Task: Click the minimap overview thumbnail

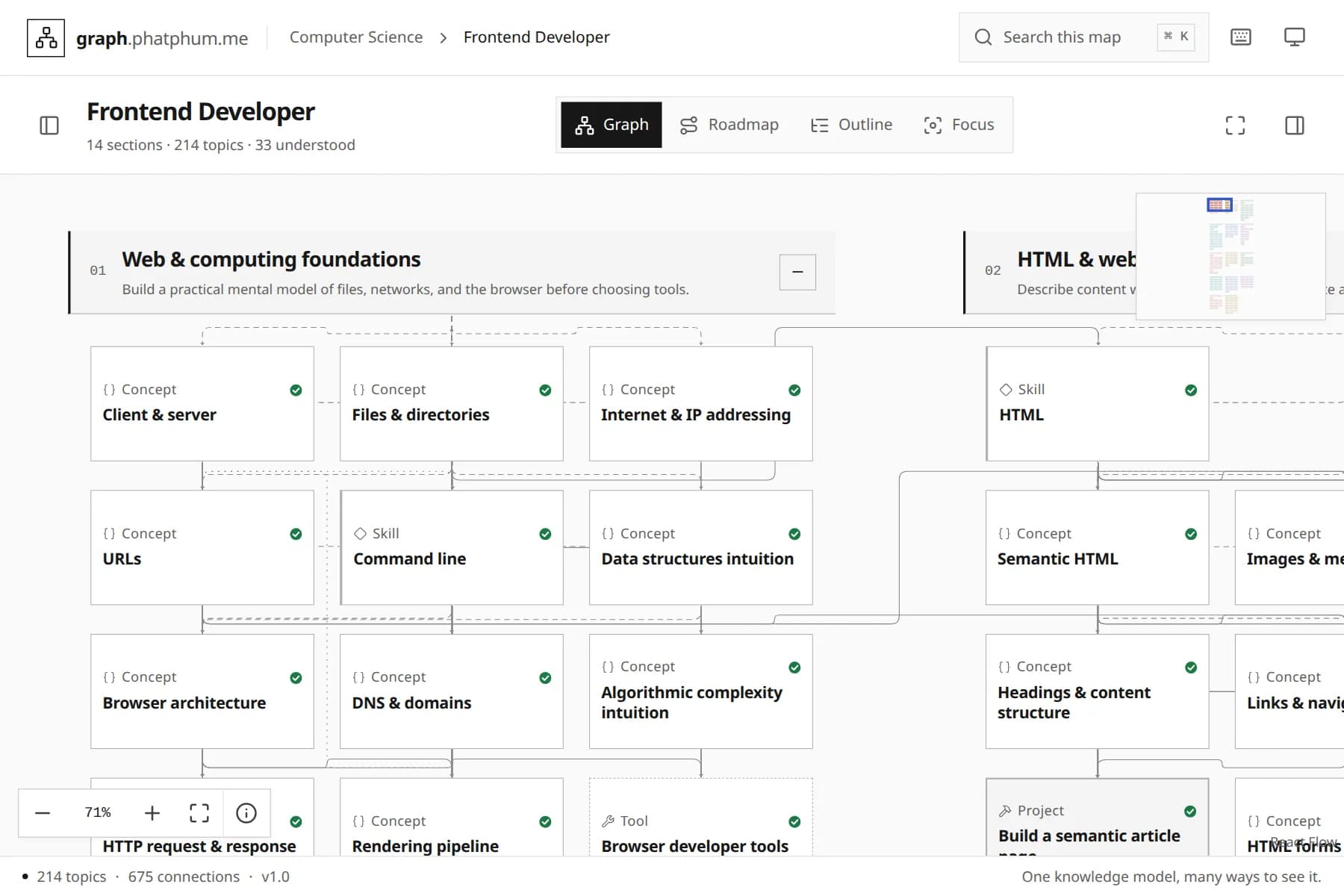Action: point(1231,256)
